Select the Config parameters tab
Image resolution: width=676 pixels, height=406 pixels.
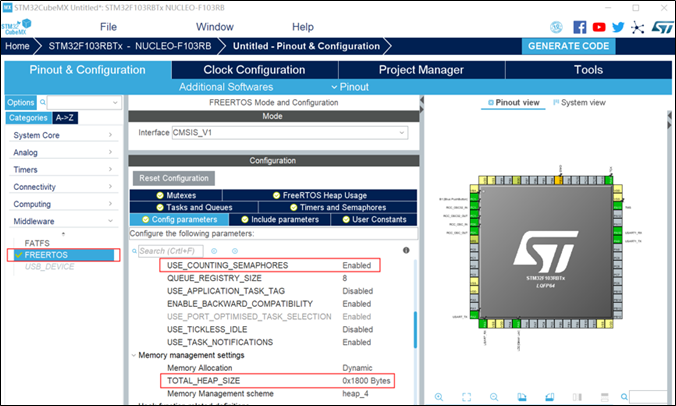pos(179,219)
